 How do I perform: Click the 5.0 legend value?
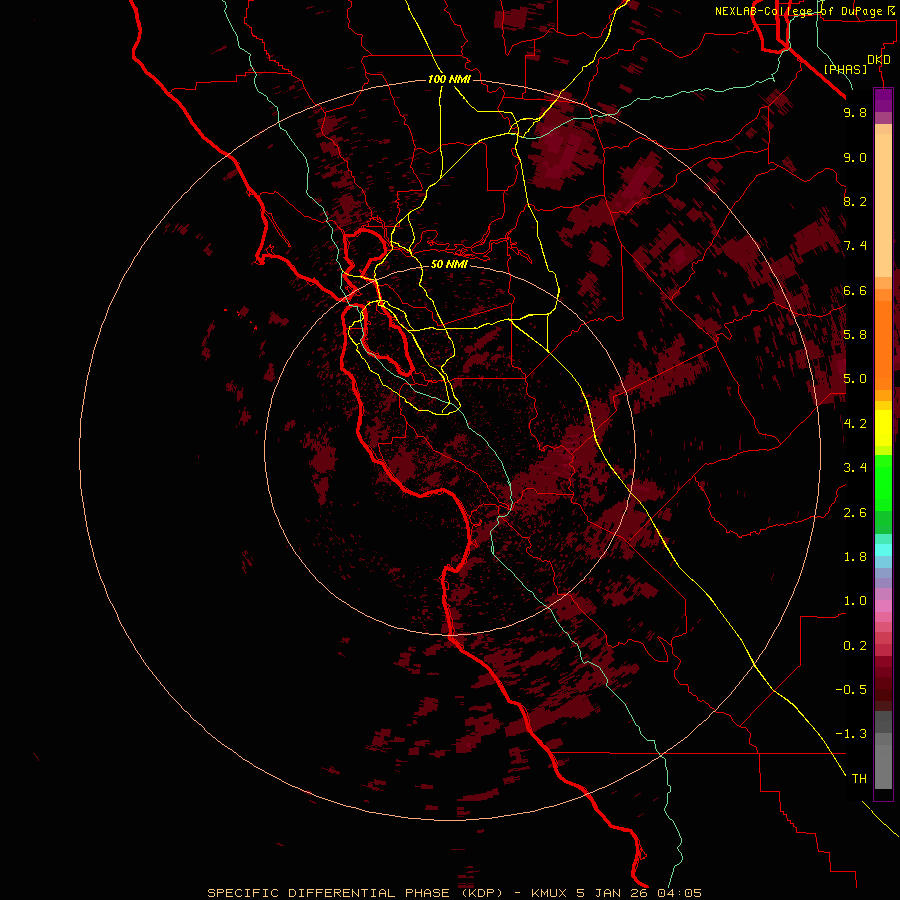(x=855, y=379)
